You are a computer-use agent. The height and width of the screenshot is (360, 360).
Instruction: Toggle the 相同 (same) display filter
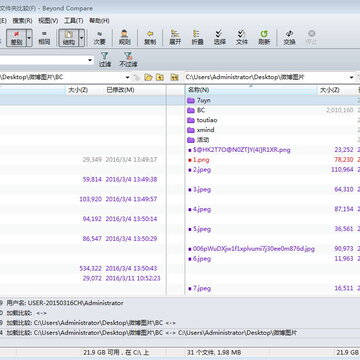[44, 37]
